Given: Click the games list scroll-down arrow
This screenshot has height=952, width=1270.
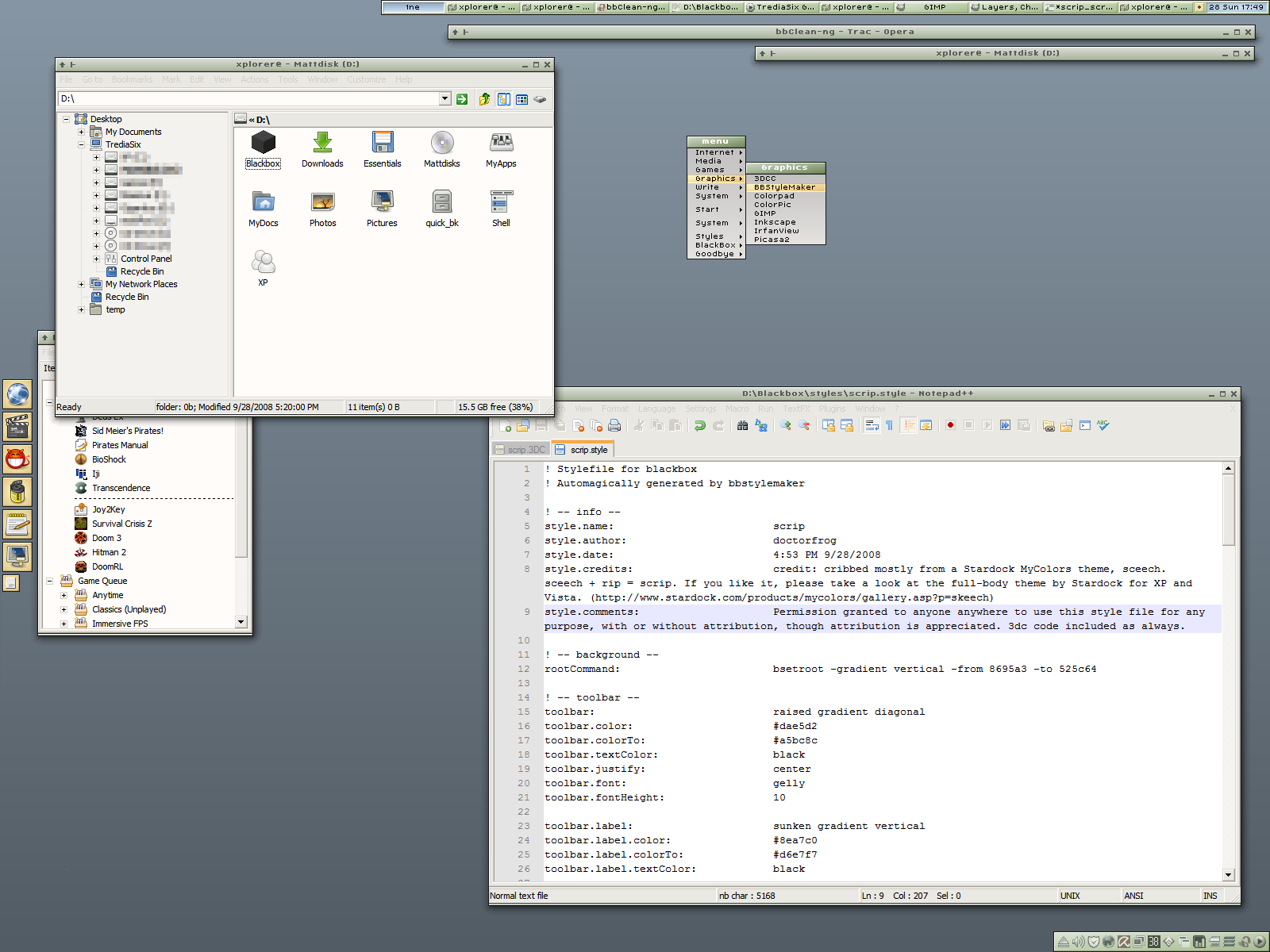Looking at the screenshot, I should (241, 623).
